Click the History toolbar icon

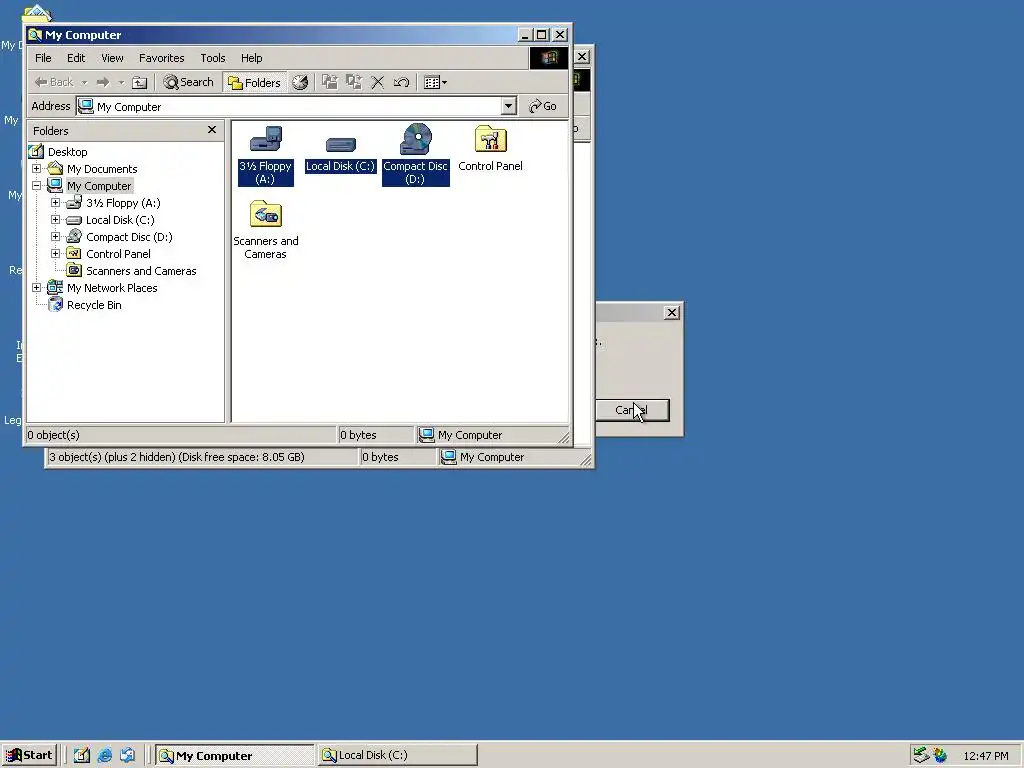click(x=300, y=82)
